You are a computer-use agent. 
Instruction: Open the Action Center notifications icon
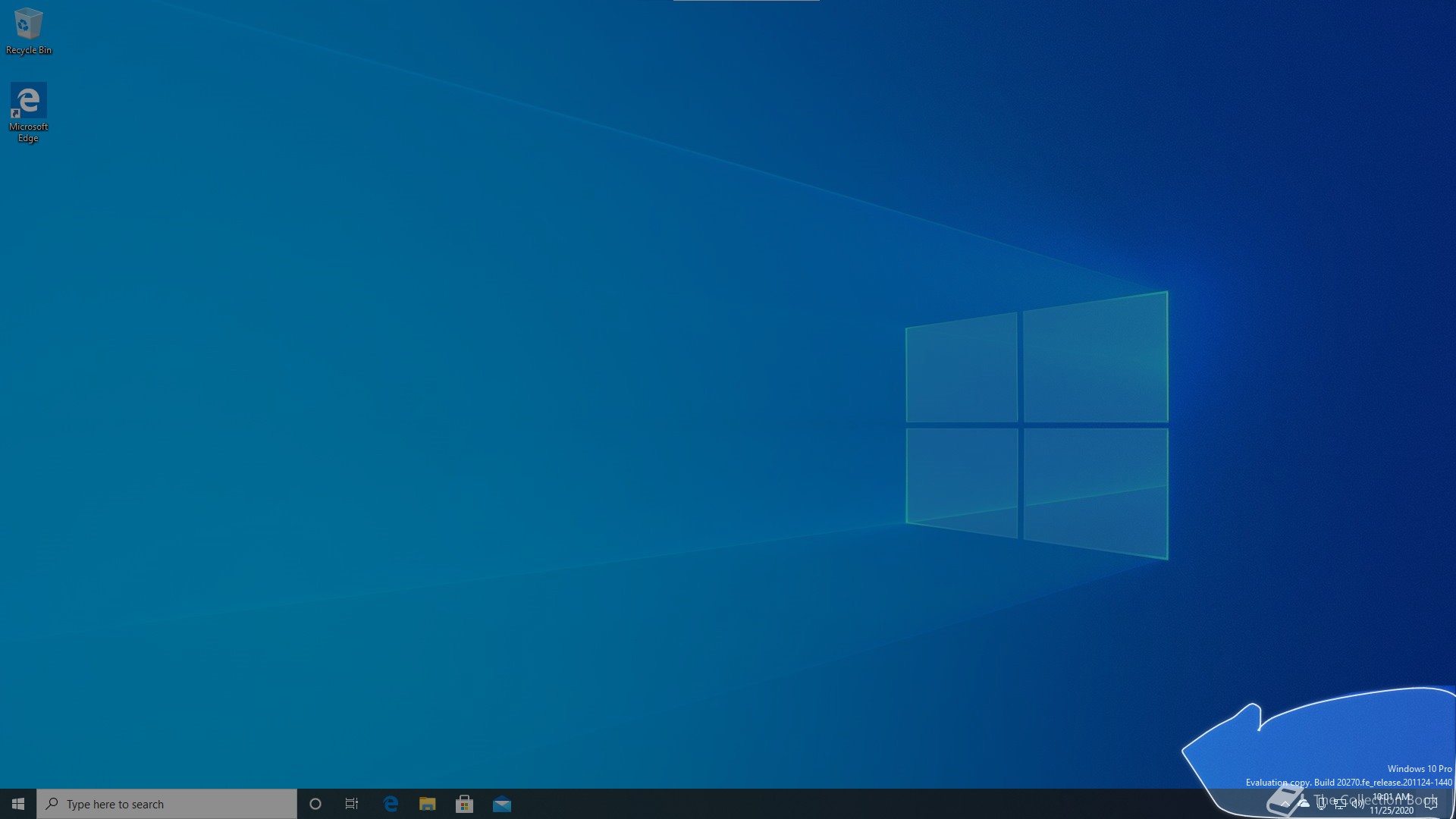coord(1431,804)
